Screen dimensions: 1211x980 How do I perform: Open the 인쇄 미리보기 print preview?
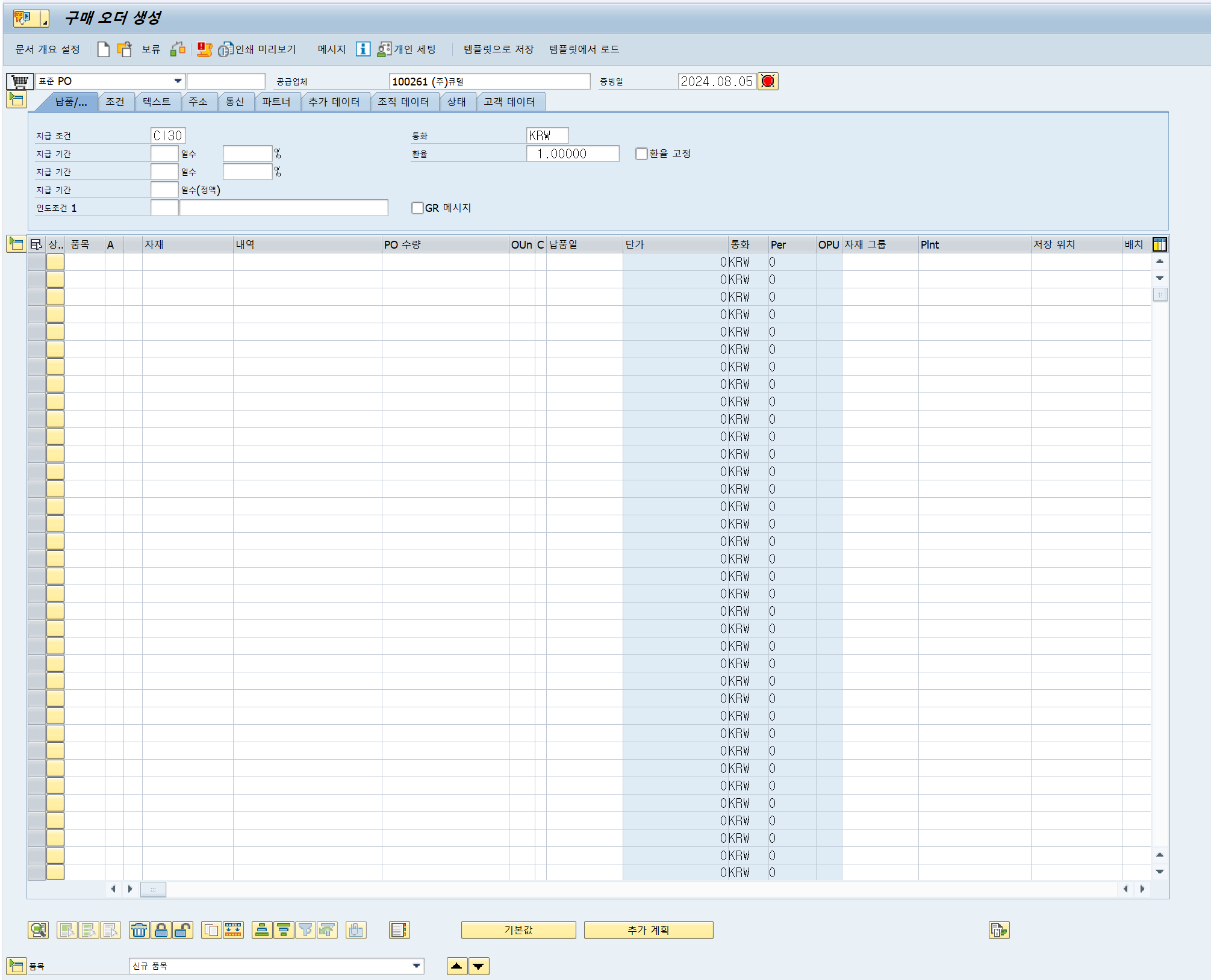[x=258, y=49]
